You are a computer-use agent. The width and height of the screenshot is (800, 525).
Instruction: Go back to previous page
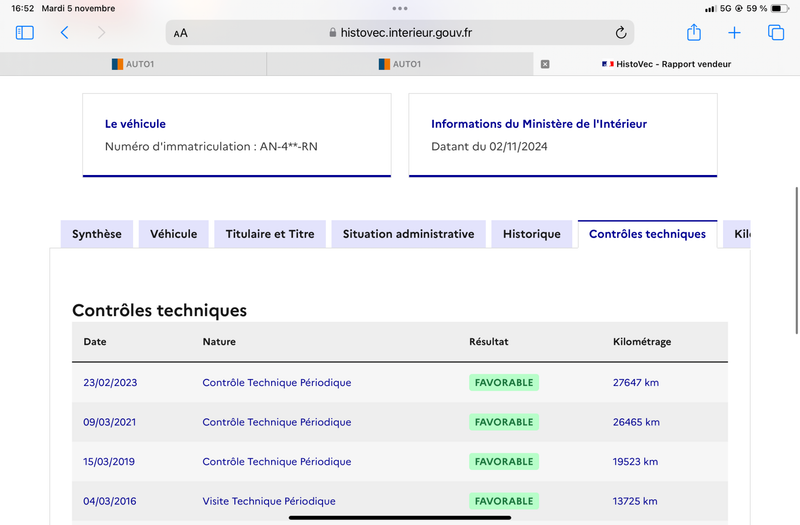pos(64,33)
